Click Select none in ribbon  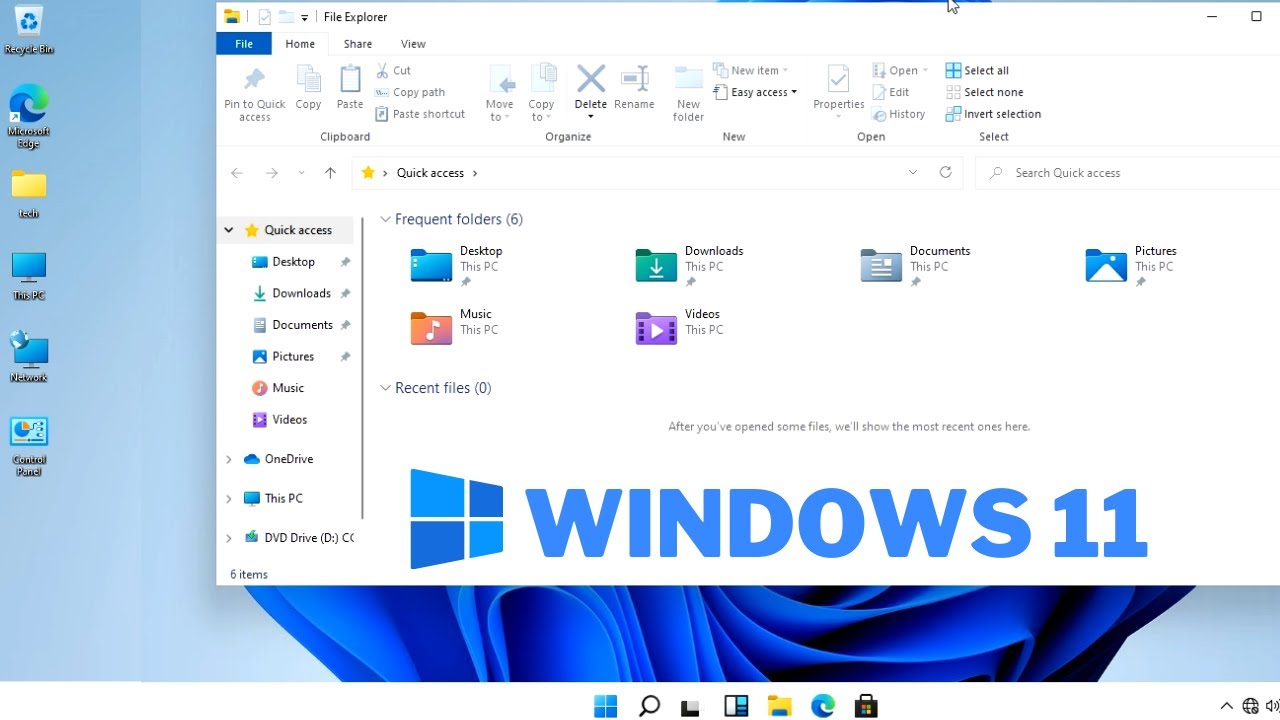[984, 92]
